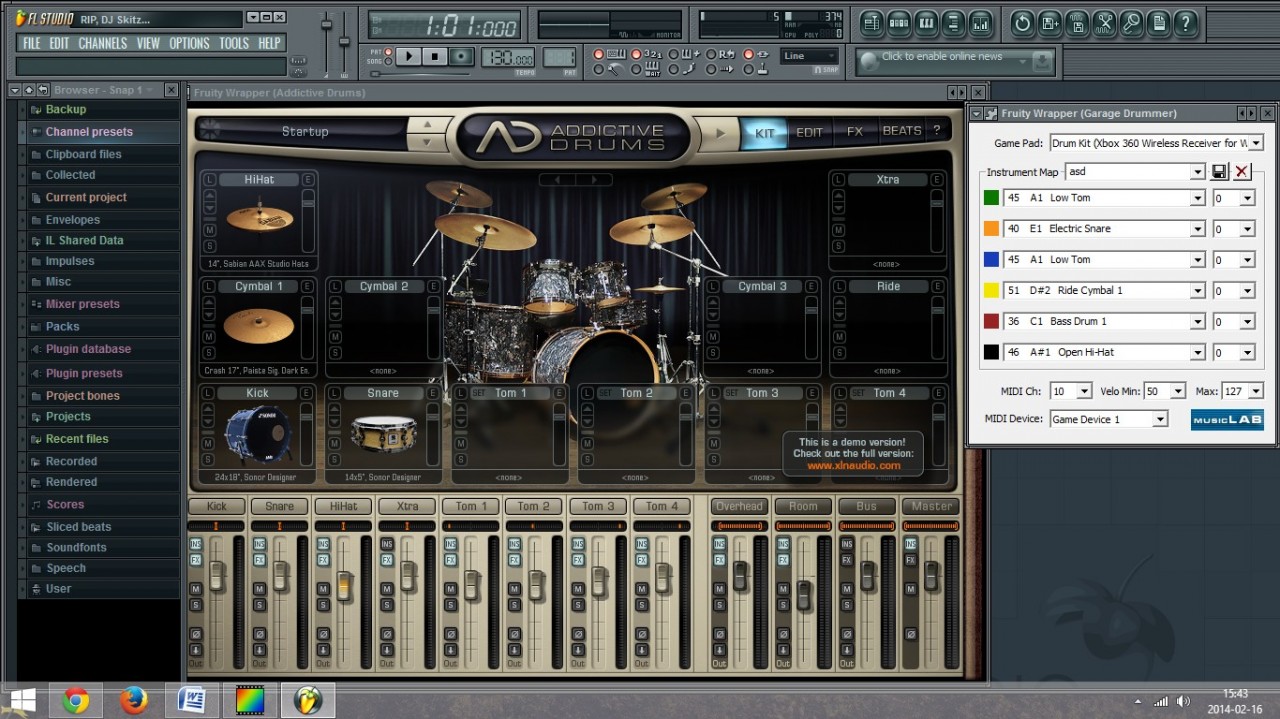Open the FILE menu
This screenshot has height=719, width=1280.
[32, 43]
